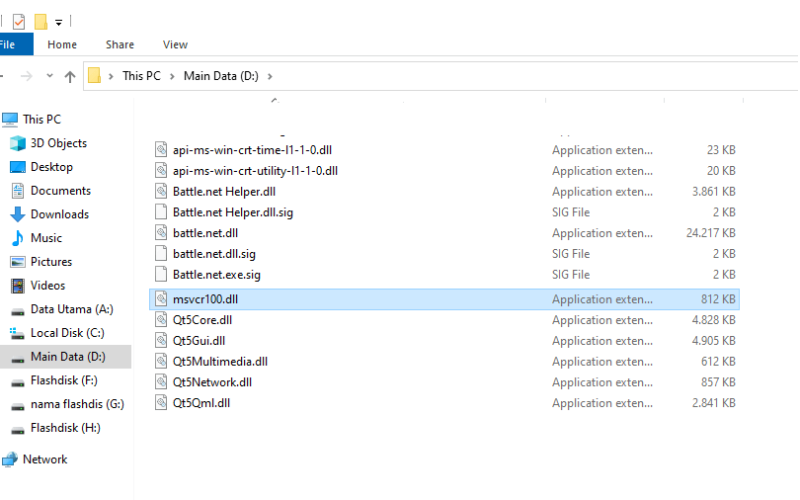The image size is (800, 500).
Task: Select the battle.net.dll file icon
Action: 161,233
